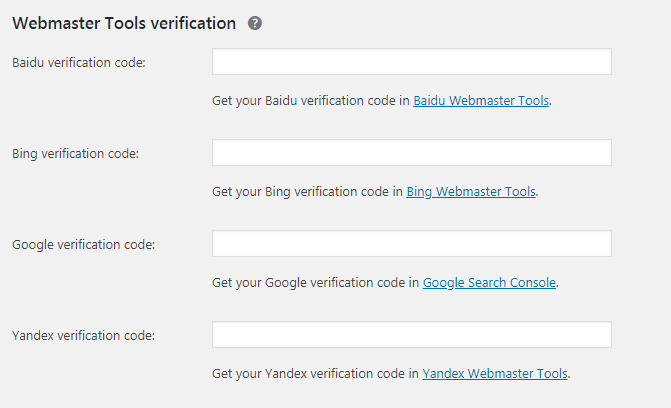Click the 'Get your Google verification code in' text
The width and height of the screenshot is (671, 408).
pyautogui.click(x=316, y=283)
